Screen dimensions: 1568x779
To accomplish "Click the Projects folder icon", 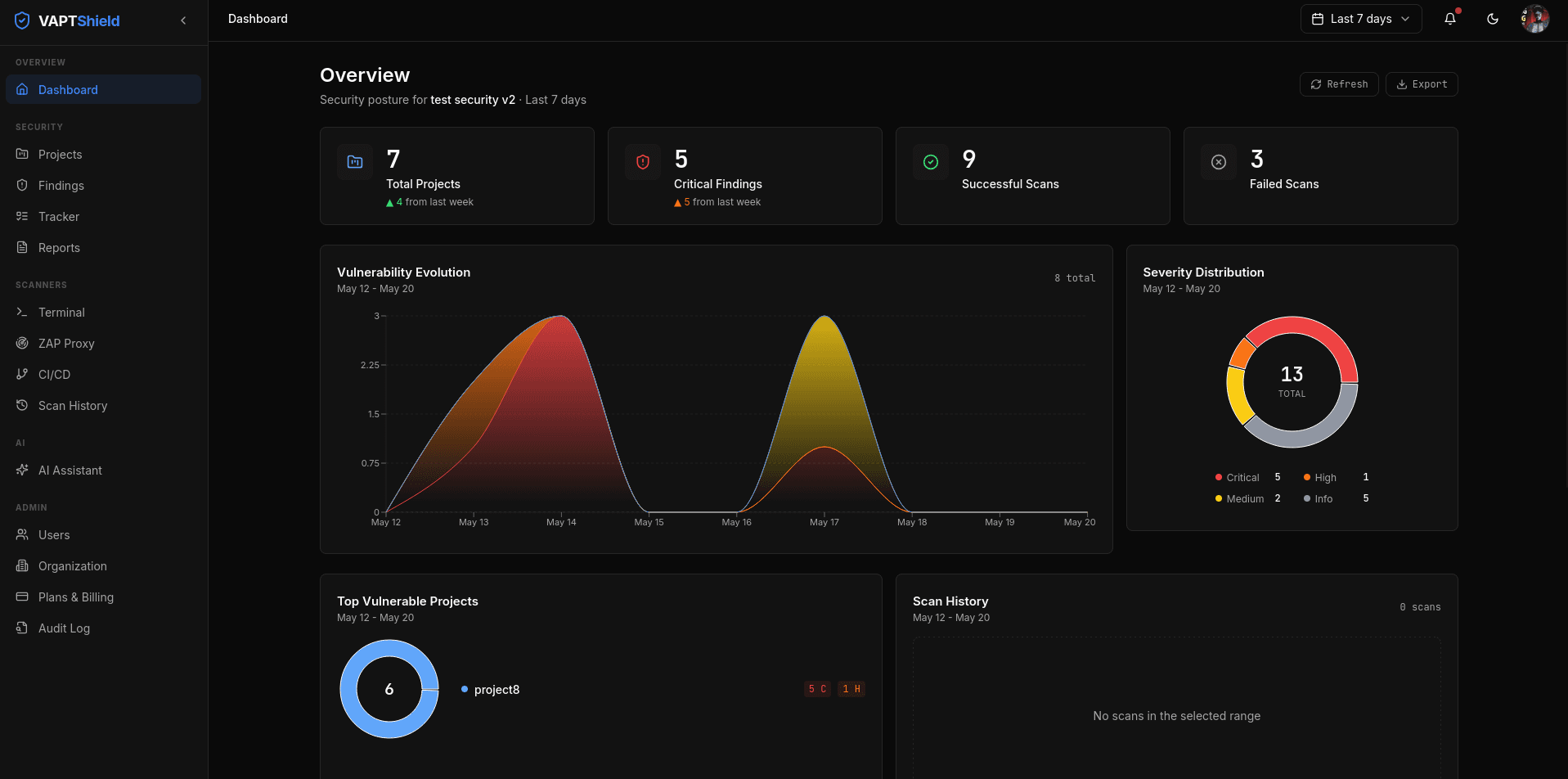I will coord(22,154).
